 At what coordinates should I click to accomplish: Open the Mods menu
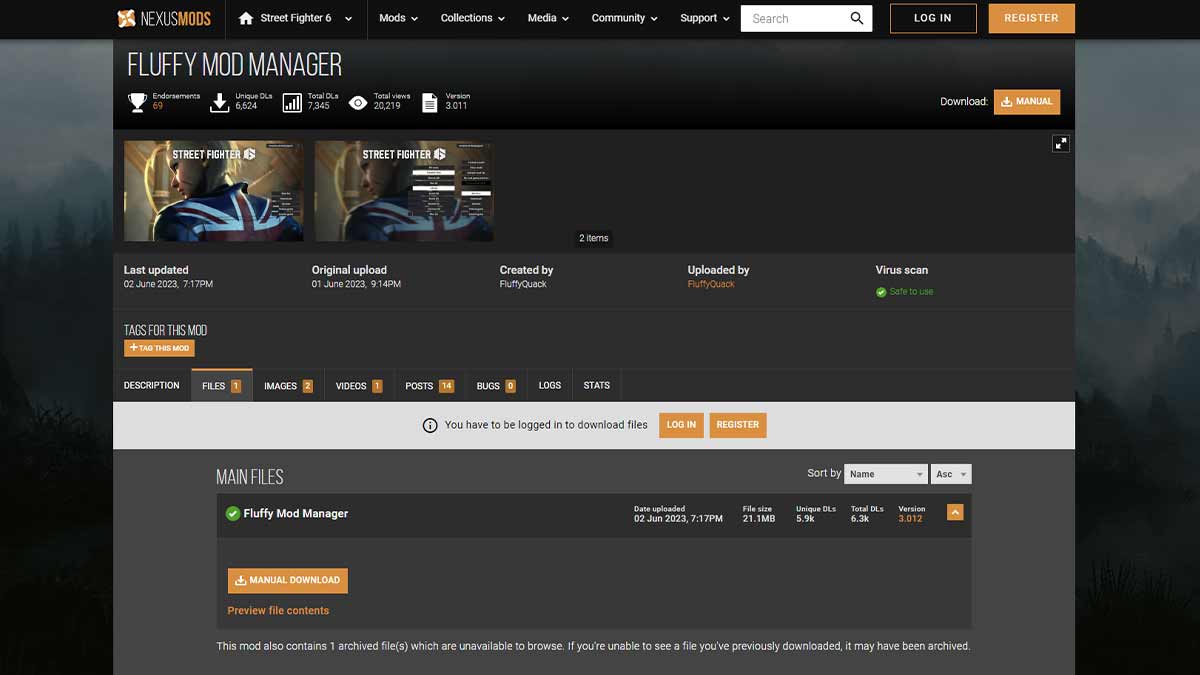point(398,18)
